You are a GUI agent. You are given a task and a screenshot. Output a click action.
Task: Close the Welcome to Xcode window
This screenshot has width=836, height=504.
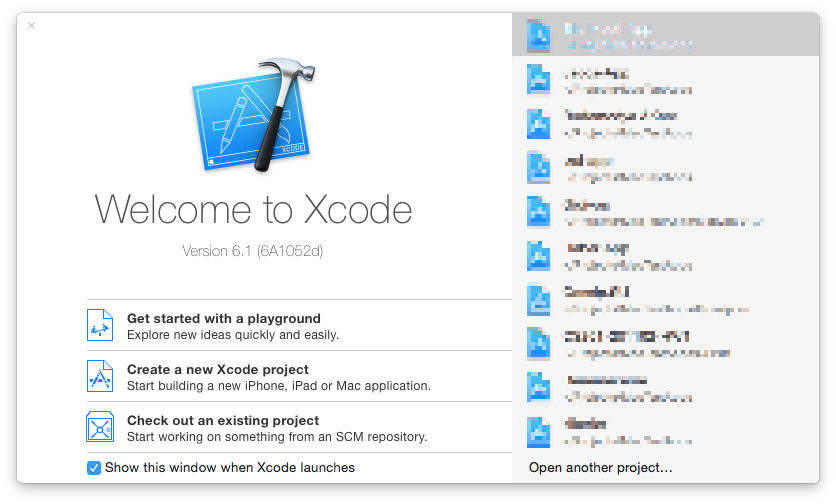tap(31, 26)
